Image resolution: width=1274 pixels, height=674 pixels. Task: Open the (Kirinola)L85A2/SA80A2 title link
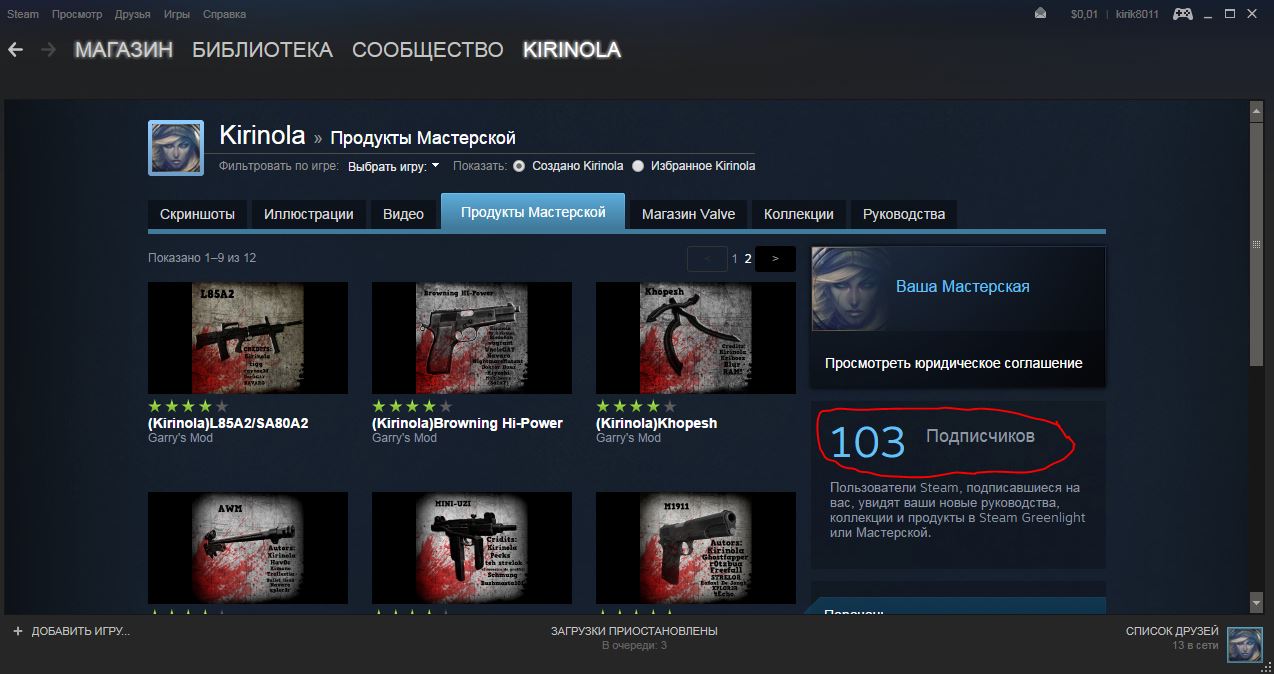(x=228, y=423)
